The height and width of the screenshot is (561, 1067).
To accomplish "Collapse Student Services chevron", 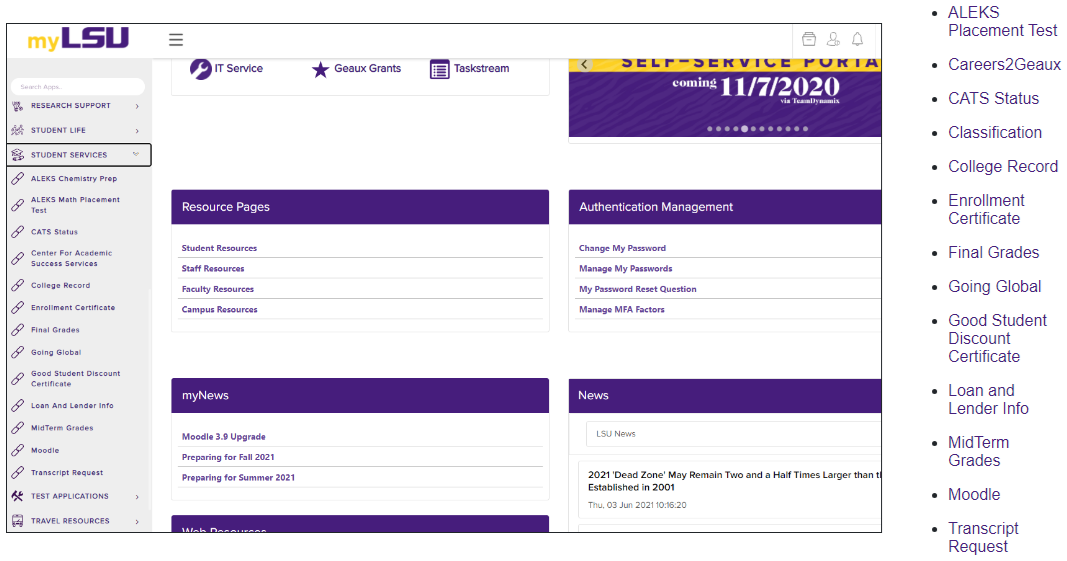I will [136, 155].
